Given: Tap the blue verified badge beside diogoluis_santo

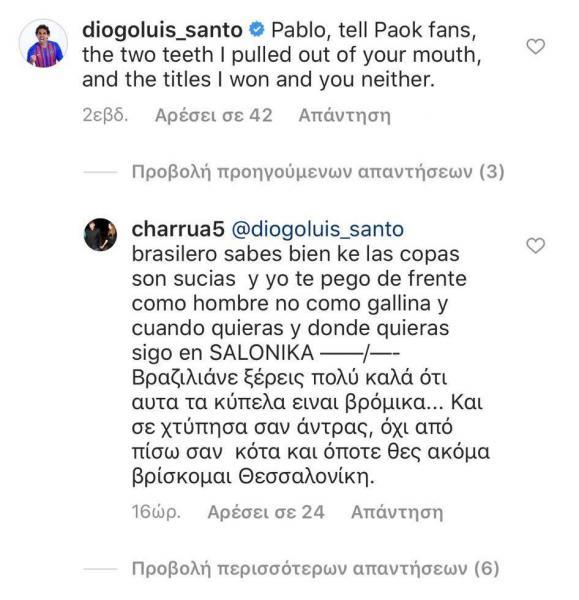Looking at the screenshot, I should coord(257,30).
